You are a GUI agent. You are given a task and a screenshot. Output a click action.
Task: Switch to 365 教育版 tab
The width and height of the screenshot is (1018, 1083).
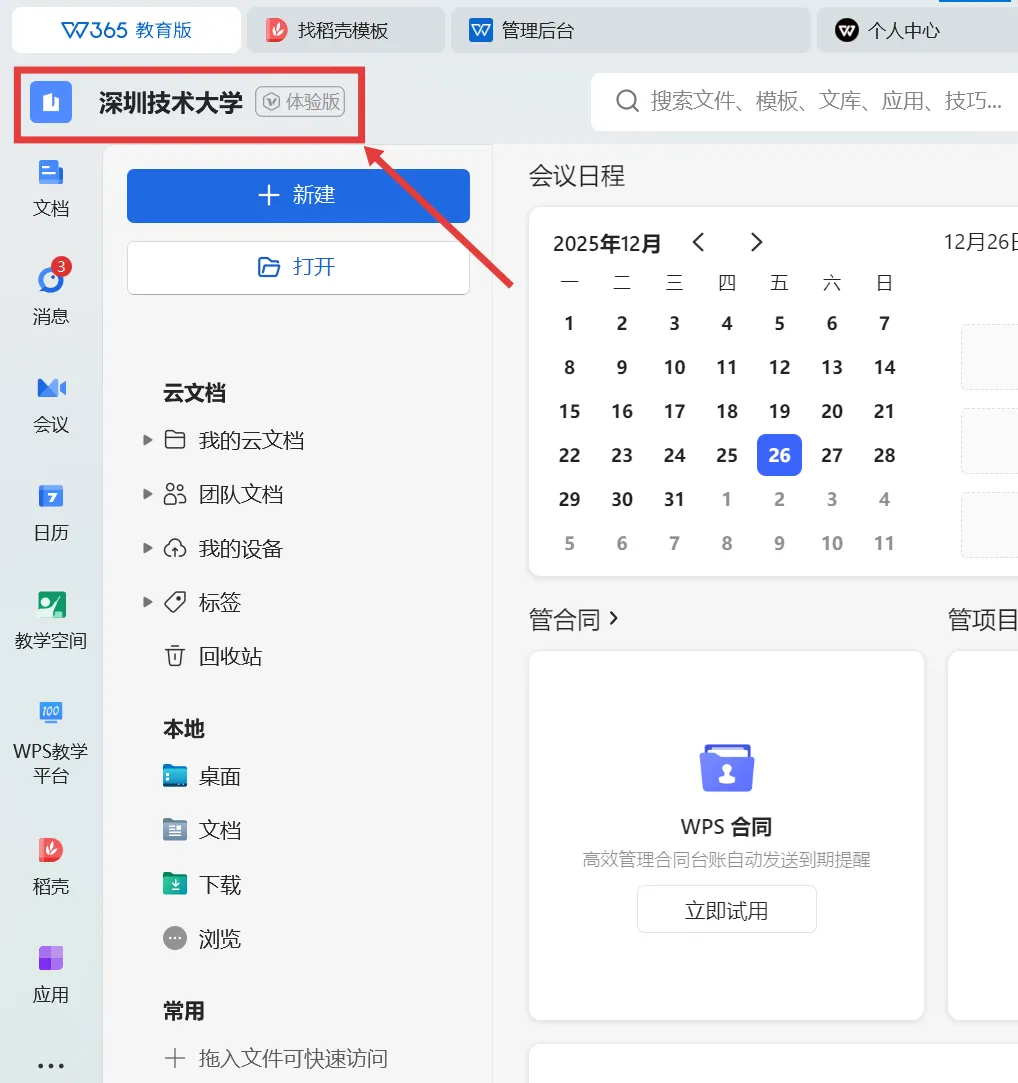pyautogui.click(x=126, y=30)
